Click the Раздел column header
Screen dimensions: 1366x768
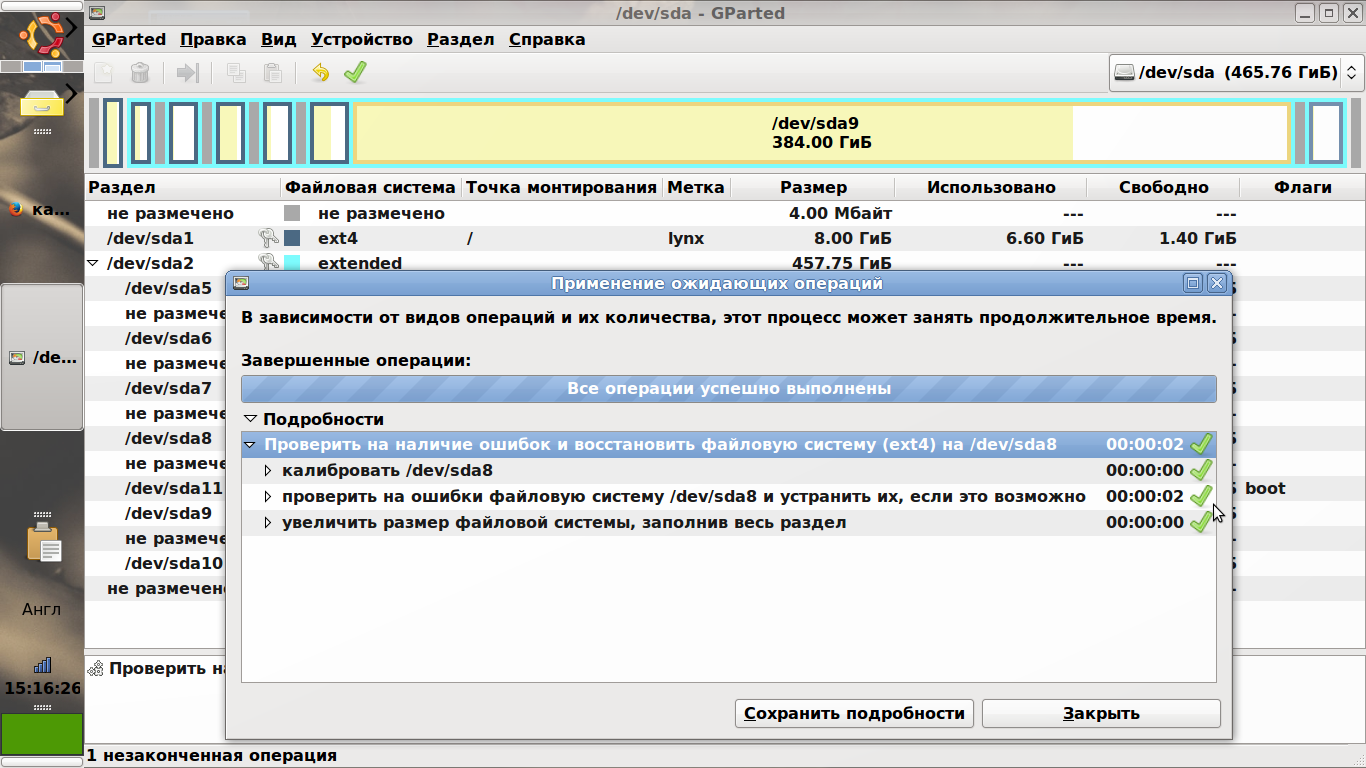click(x=183, y=187)
